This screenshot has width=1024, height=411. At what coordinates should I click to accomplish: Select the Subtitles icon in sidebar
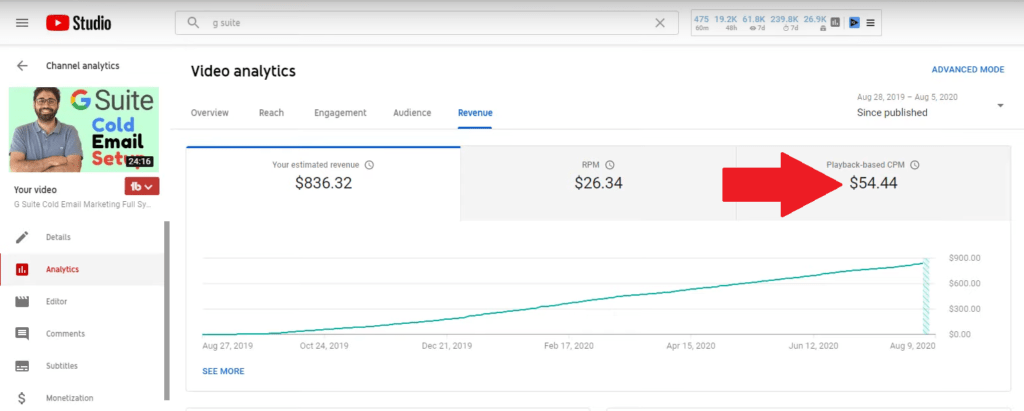[22, 366]
